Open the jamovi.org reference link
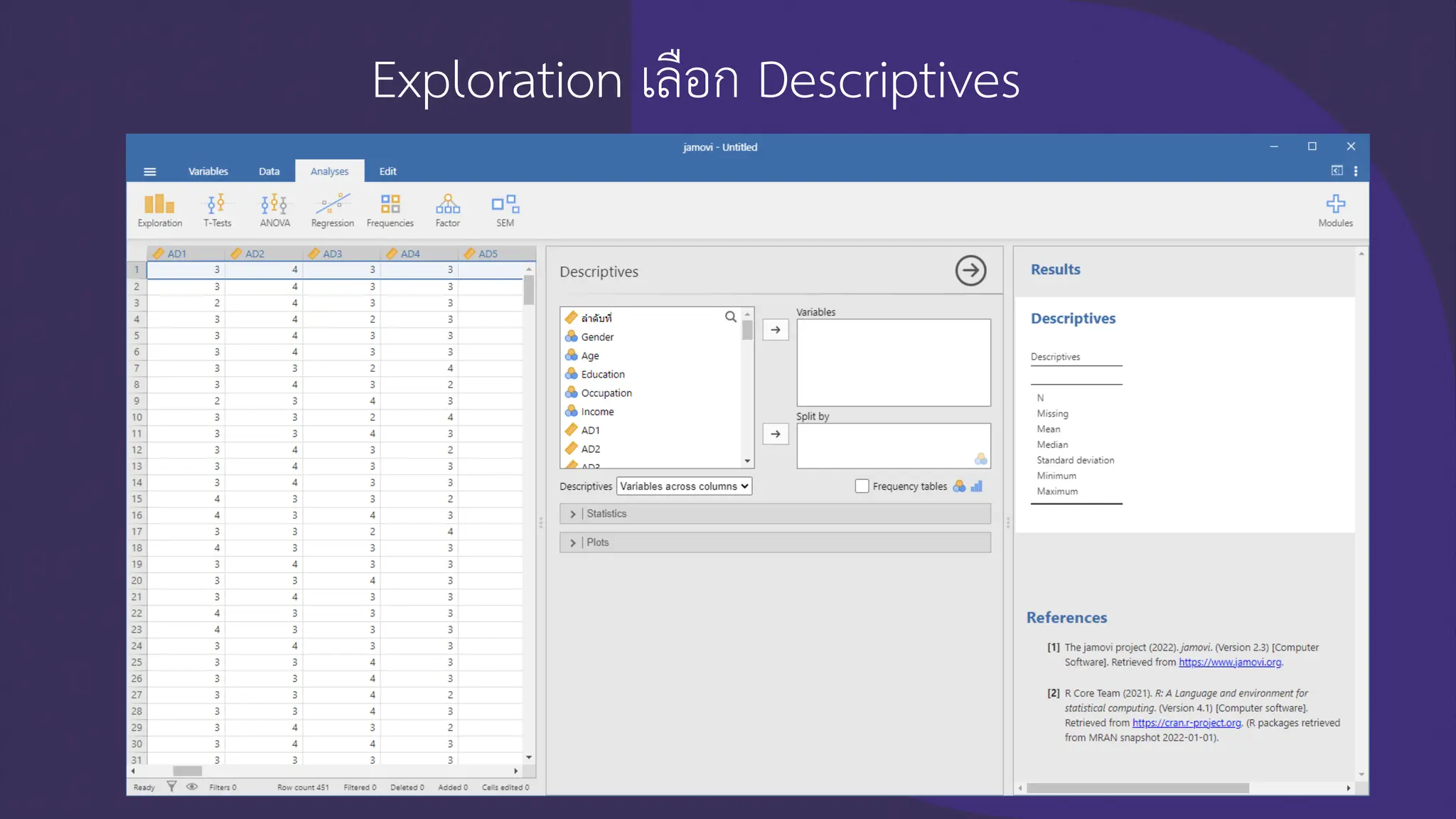This screenshot has width=1456, height=819. (1230, 662)
